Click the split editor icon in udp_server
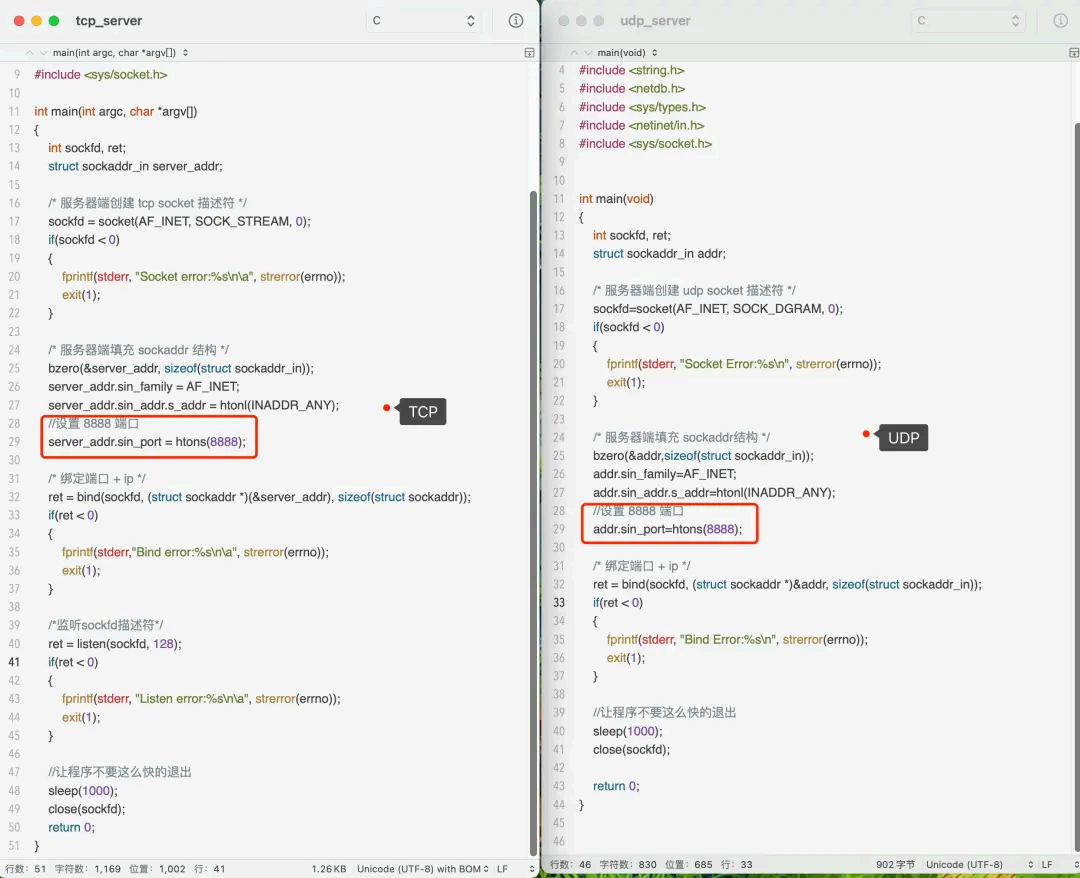Viewport: 1080px width, 878px height. coord(1073,52)
